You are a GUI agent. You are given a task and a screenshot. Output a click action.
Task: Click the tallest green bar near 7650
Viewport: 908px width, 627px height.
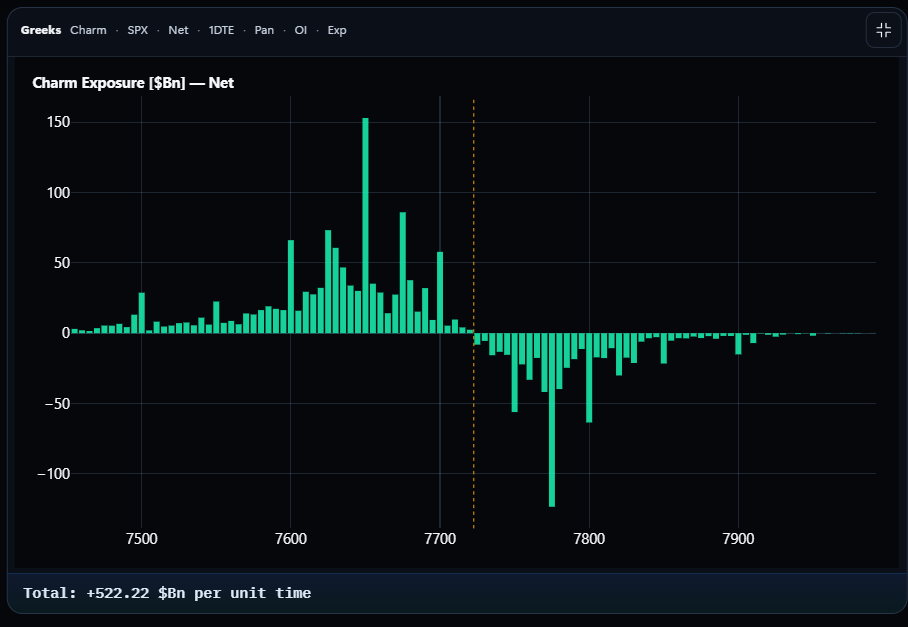(x=365, y=225)
